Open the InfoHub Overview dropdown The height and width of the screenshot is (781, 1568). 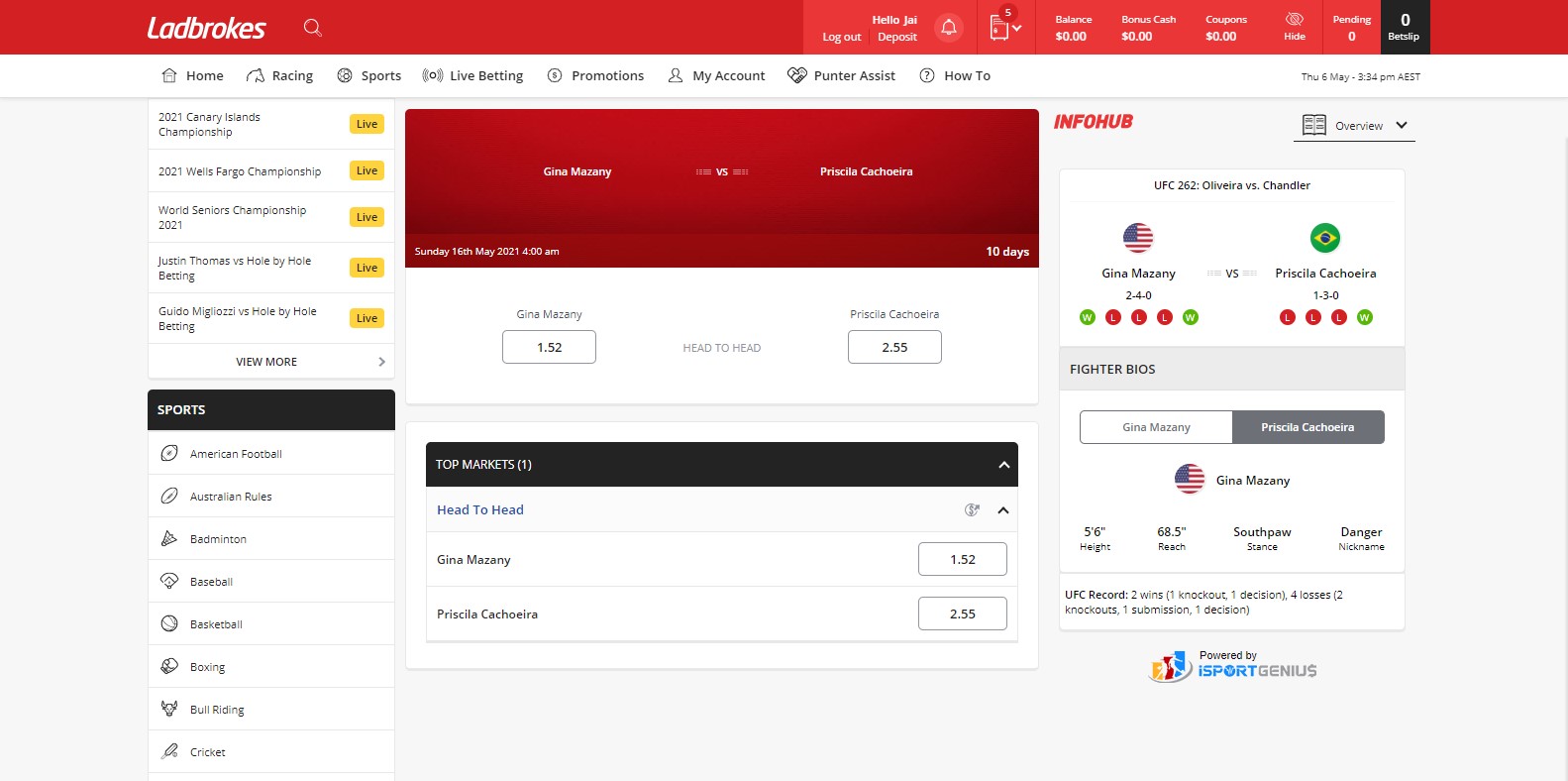pos(1354,126)
